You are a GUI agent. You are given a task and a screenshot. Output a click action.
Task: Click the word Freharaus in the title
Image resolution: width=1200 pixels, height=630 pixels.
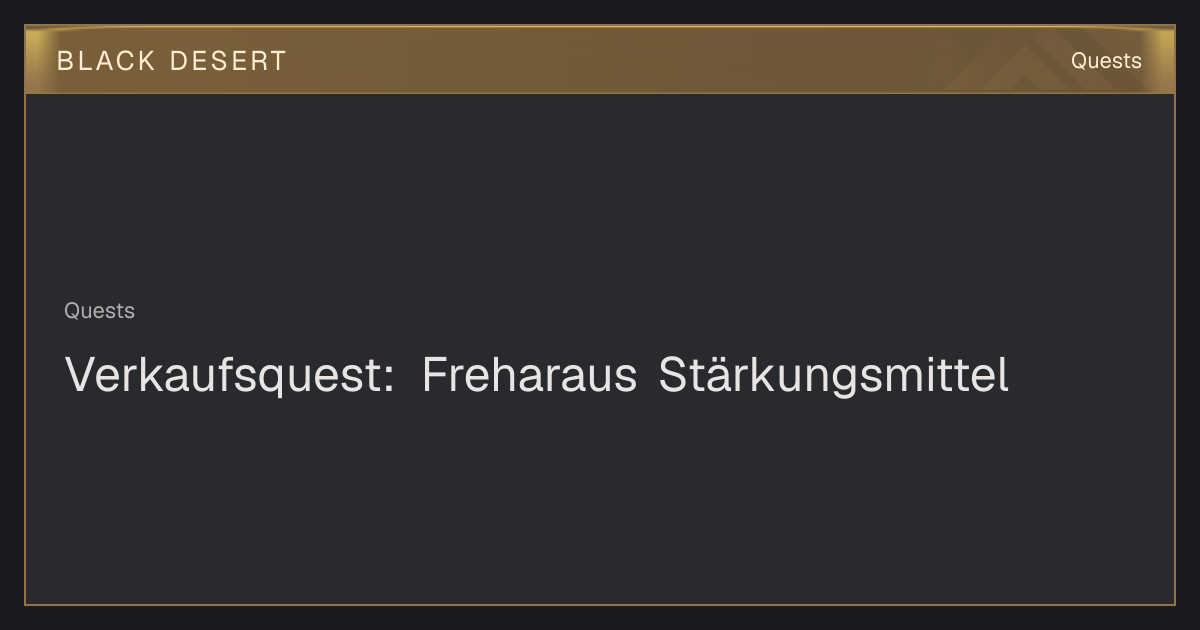[x=529, y=376]
